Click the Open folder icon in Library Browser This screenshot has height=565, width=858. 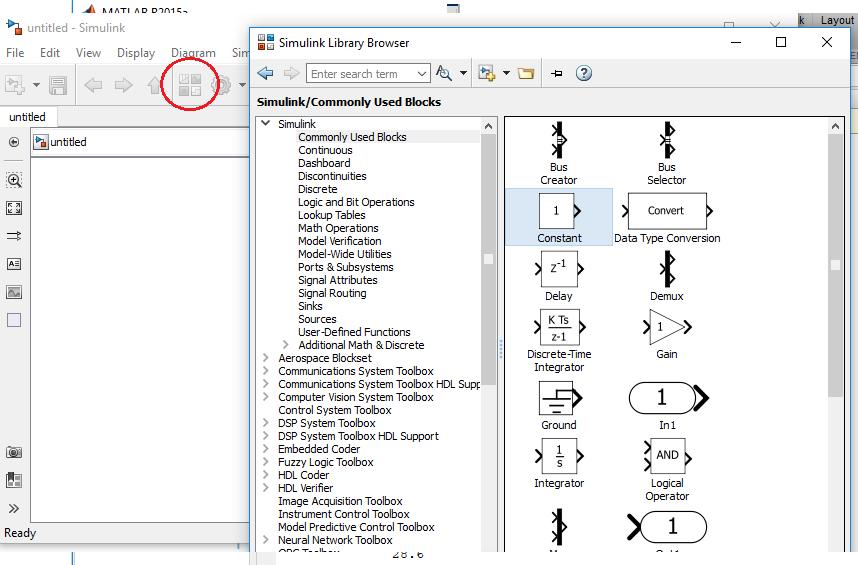[x=526, y=73]
